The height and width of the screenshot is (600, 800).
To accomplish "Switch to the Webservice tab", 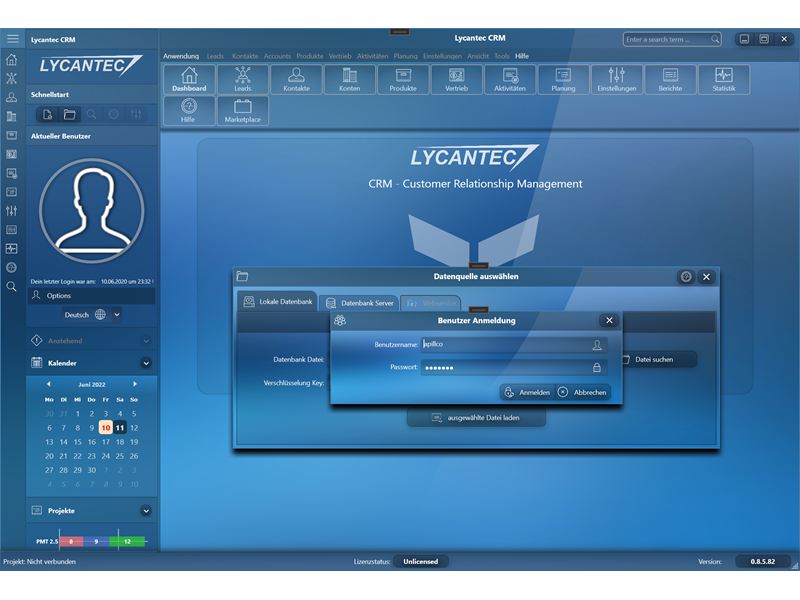I will click(x=431, y=303).
